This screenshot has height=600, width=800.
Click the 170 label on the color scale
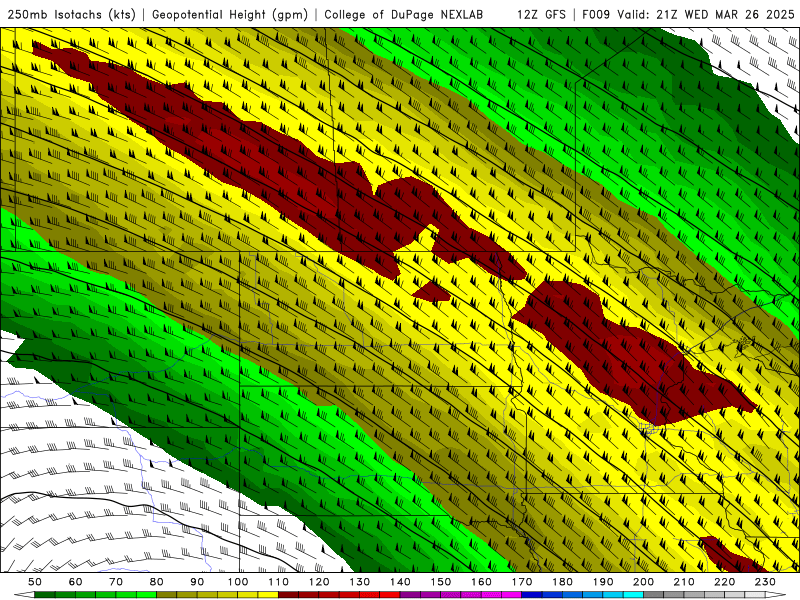[522, 582]
